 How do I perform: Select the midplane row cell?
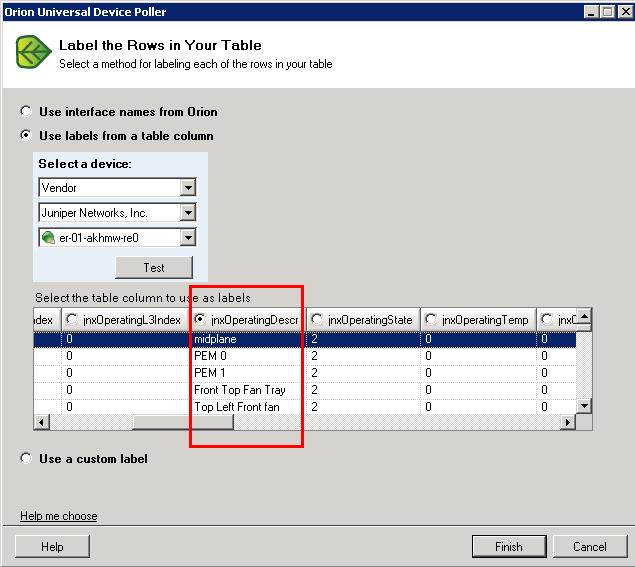[x=246, y=339]
